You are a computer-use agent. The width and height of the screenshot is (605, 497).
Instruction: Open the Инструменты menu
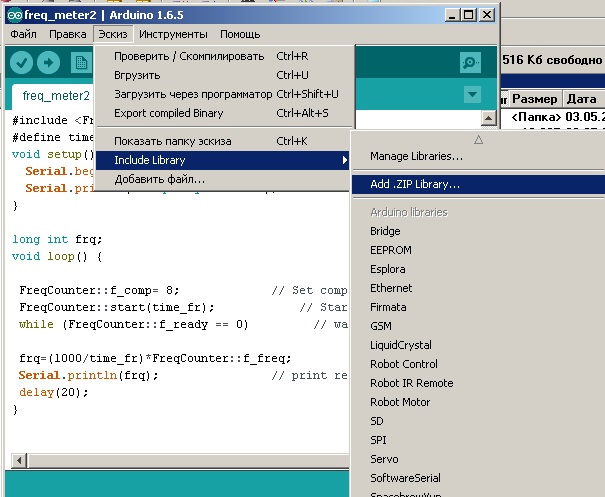coord(173,34)
